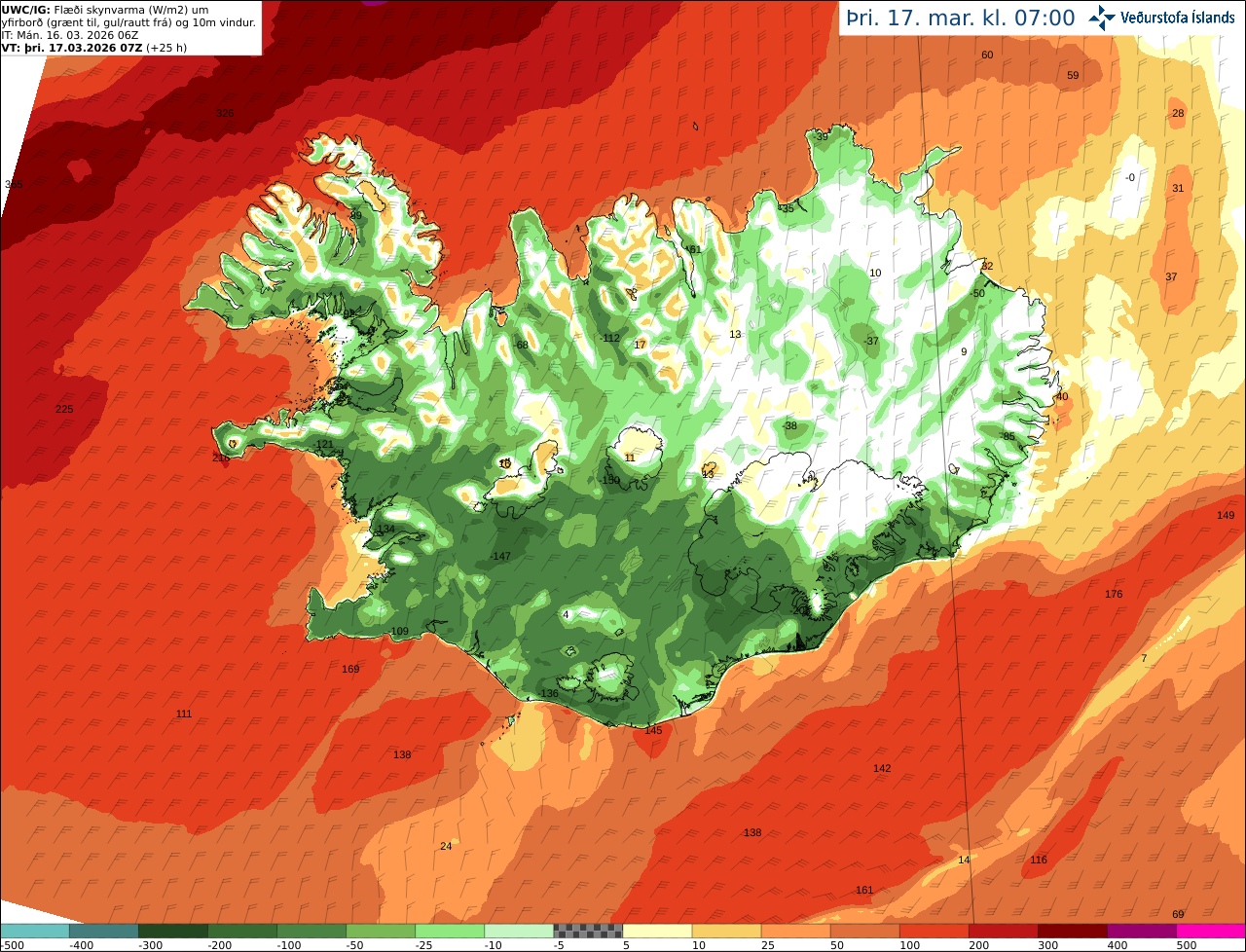Viewport: 1246px width, 952px height.
Task: Click the map value 161 in the southern ocean
Action: coord(864,890)
